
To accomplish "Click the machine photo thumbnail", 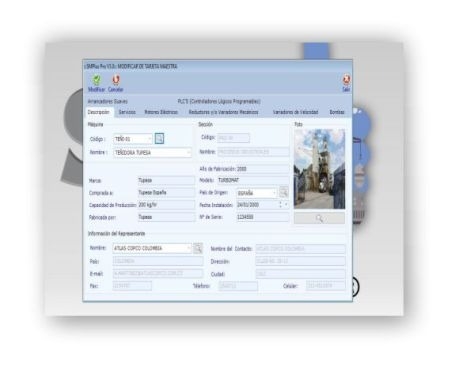I will pos(319,169).
